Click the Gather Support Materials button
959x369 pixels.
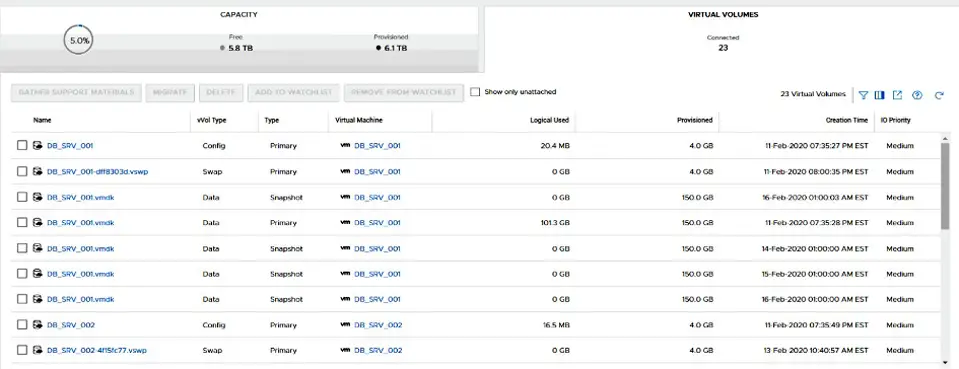[76, 92]
